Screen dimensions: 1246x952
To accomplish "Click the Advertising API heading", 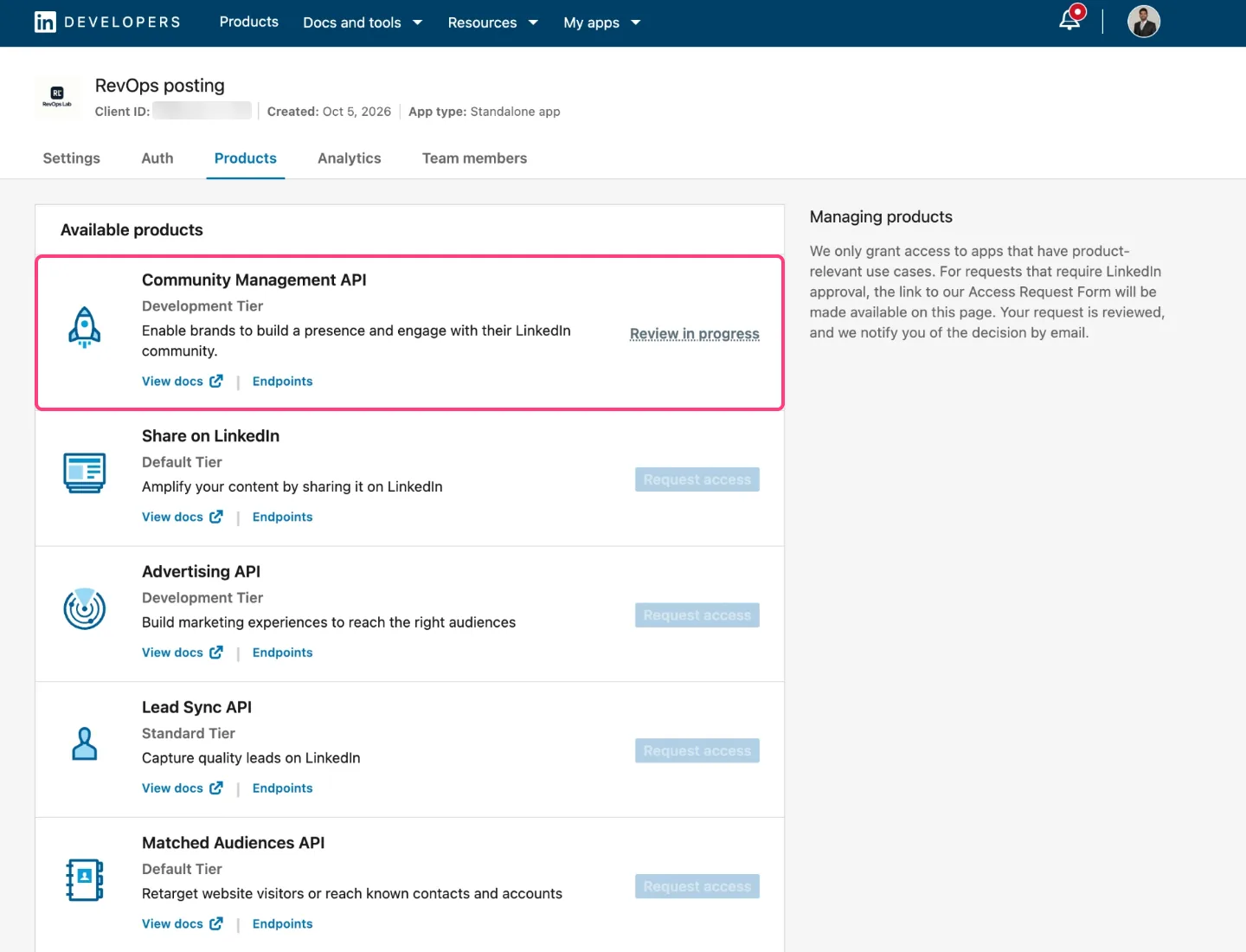I will click(202, 572).
